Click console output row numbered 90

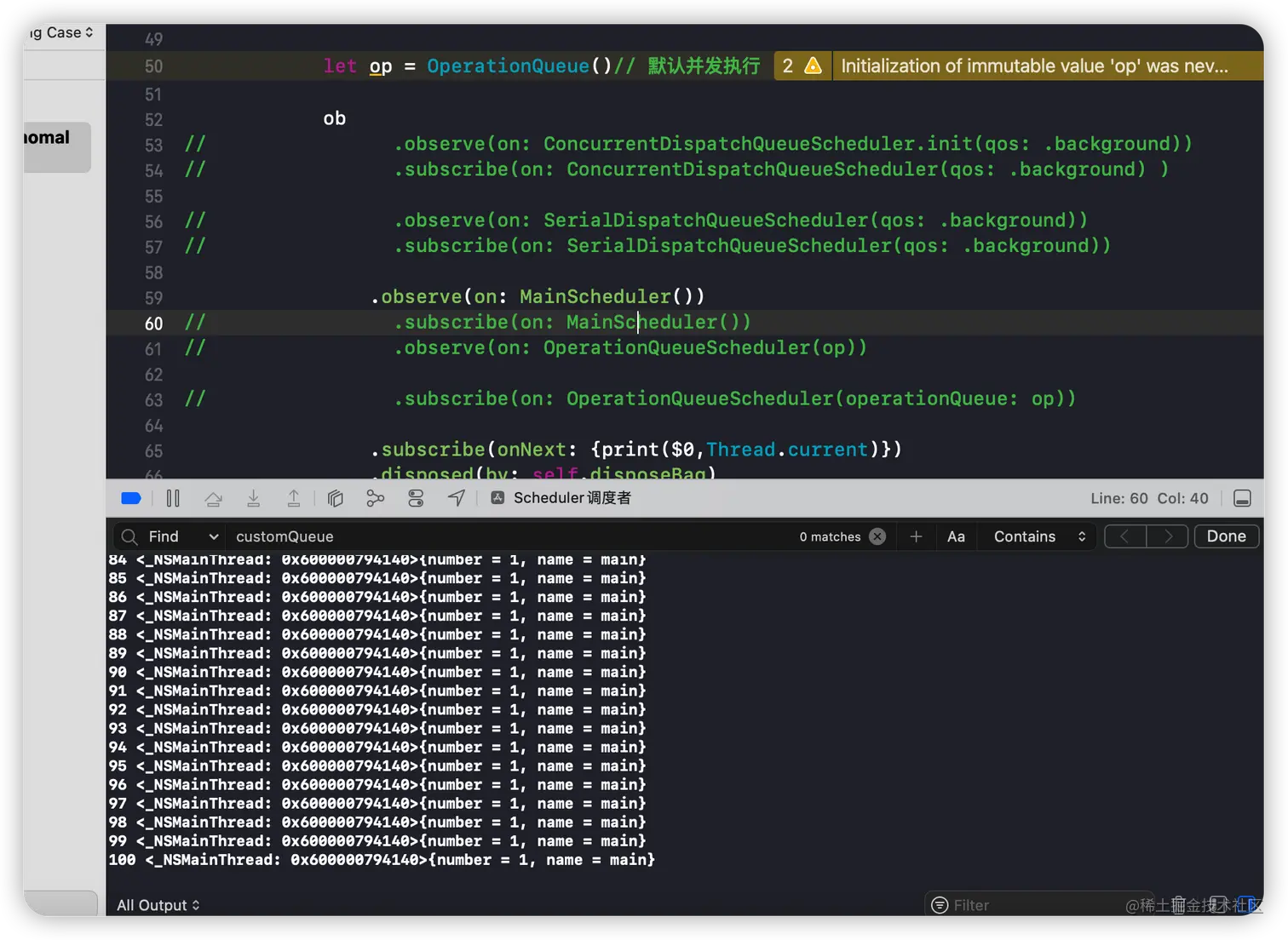click(377, 672)
